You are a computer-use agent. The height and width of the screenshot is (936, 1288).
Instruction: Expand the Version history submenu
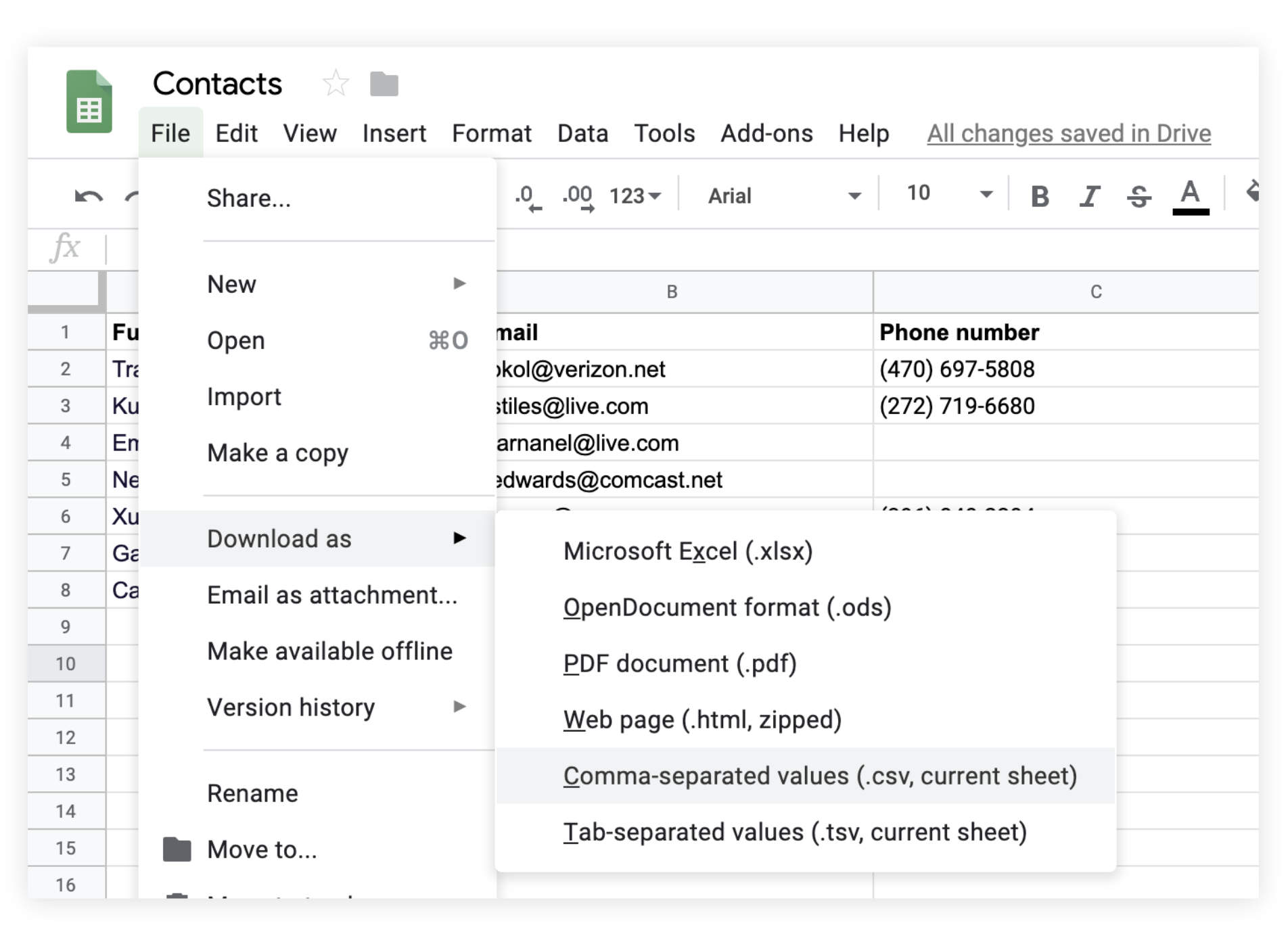317,707
